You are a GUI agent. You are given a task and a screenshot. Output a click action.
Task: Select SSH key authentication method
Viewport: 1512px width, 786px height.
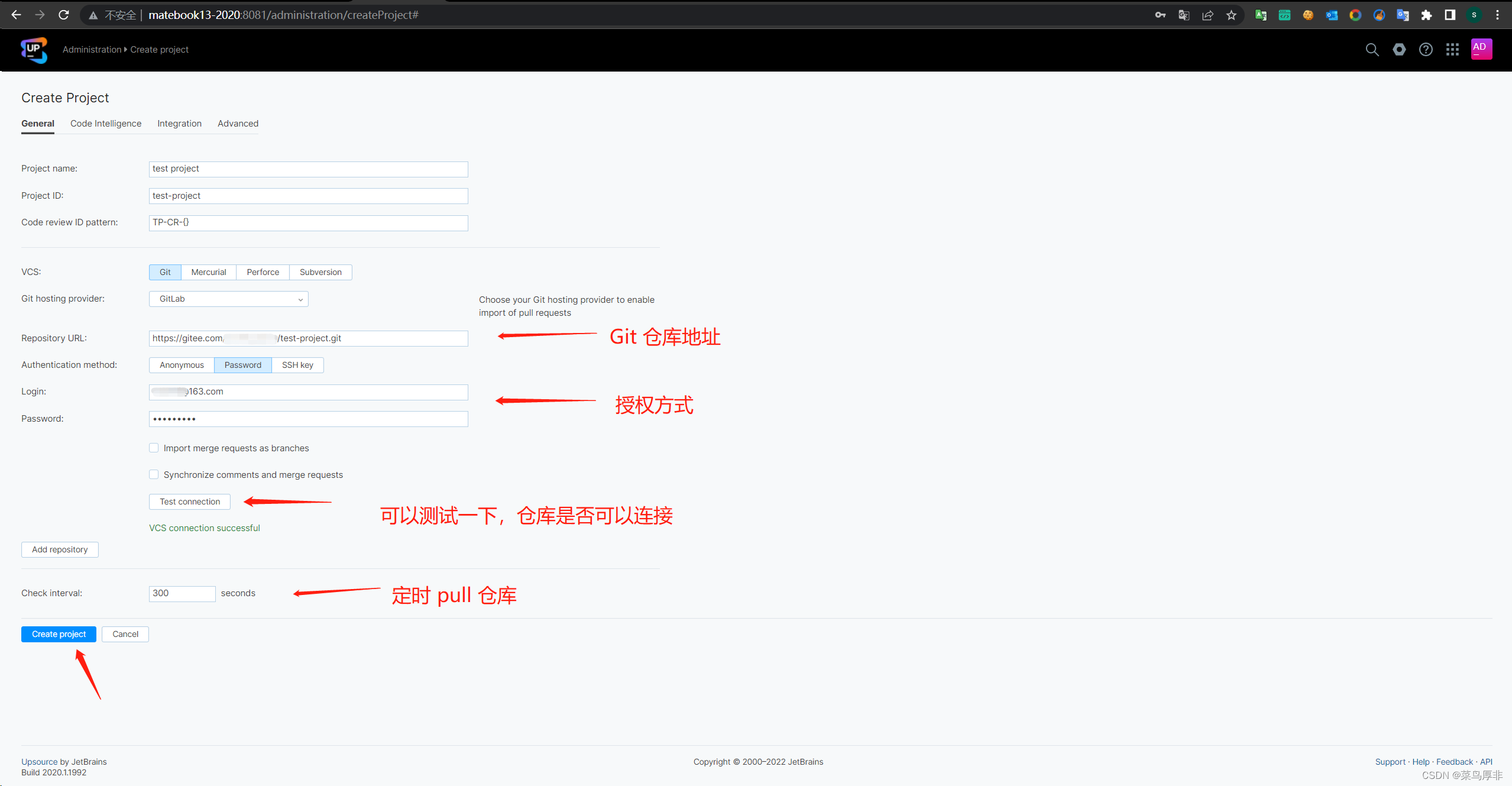[297, 365]
